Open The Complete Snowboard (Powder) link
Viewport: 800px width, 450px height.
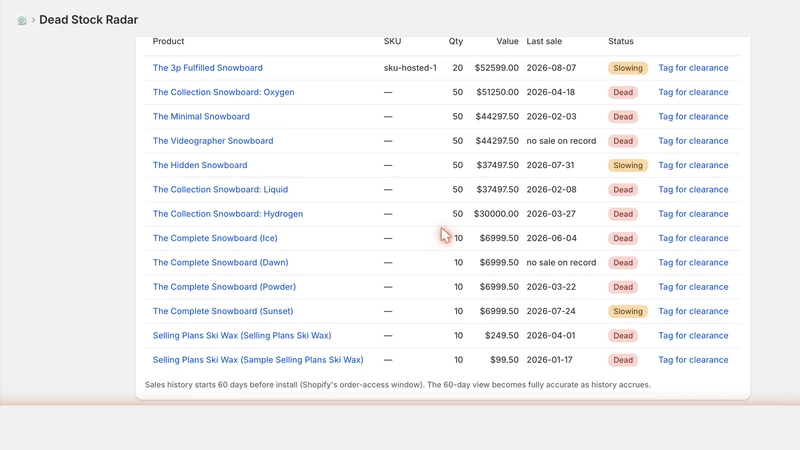coord(224,287)
